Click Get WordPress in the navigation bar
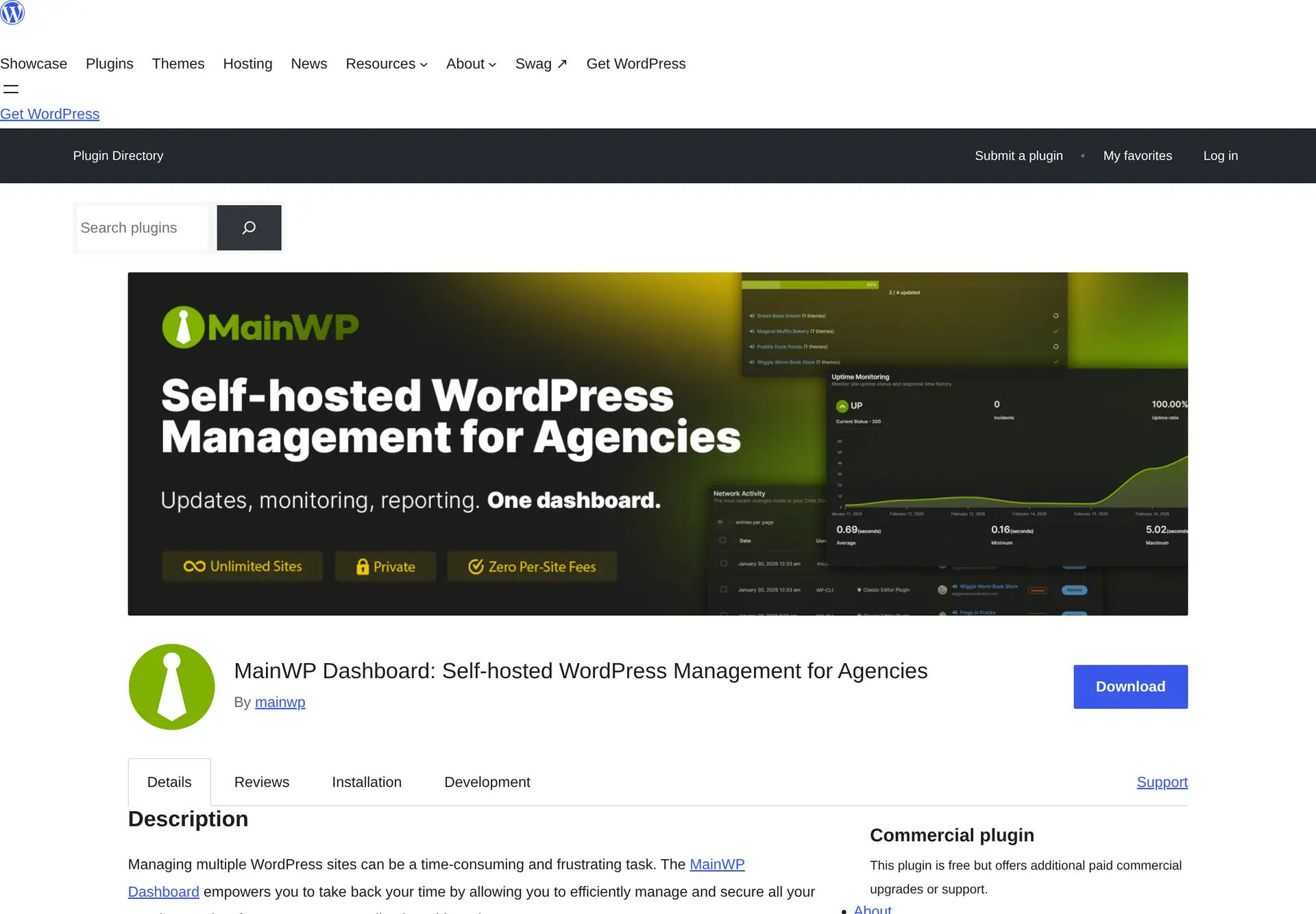Viewport: 1316px width, 914px height. (x=636, y=64)
